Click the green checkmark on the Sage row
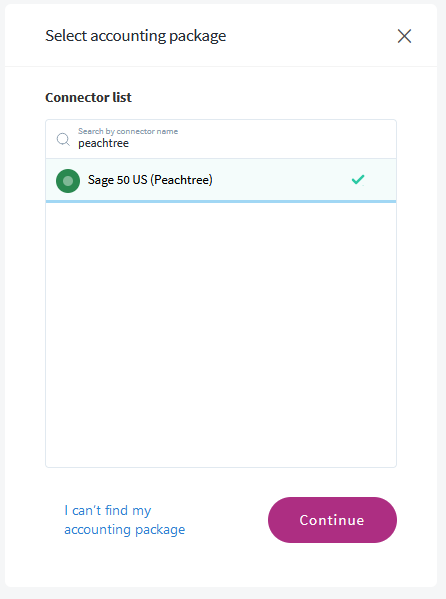The width and height of the screenshot is (446, 599). click(x=358, y=179)
